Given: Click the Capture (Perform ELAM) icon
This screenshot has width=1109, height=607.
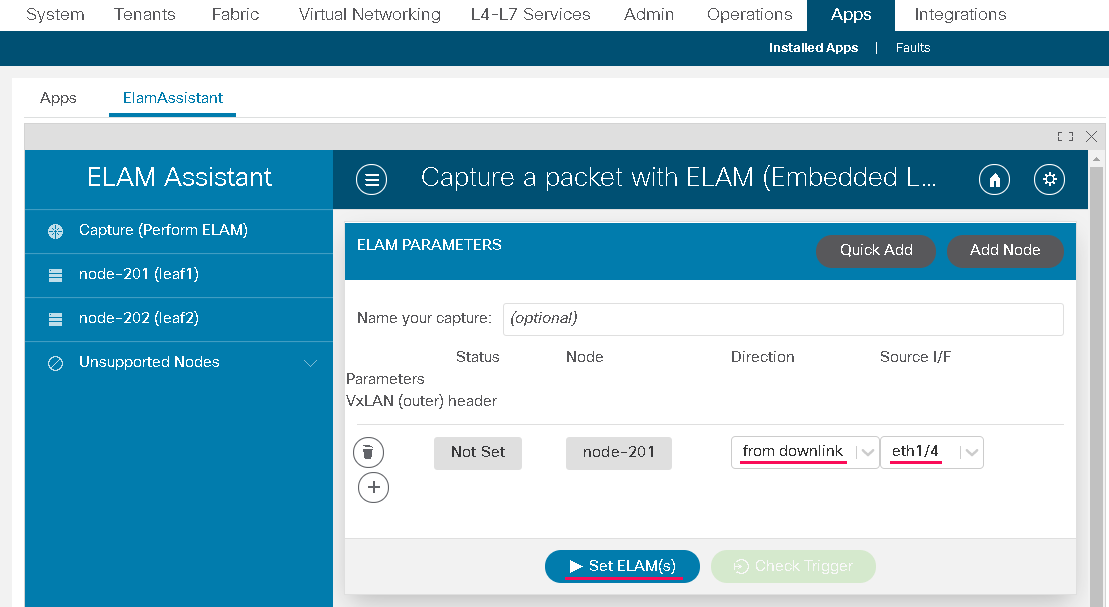Looking at the screenshot, I should click(55, 231).
